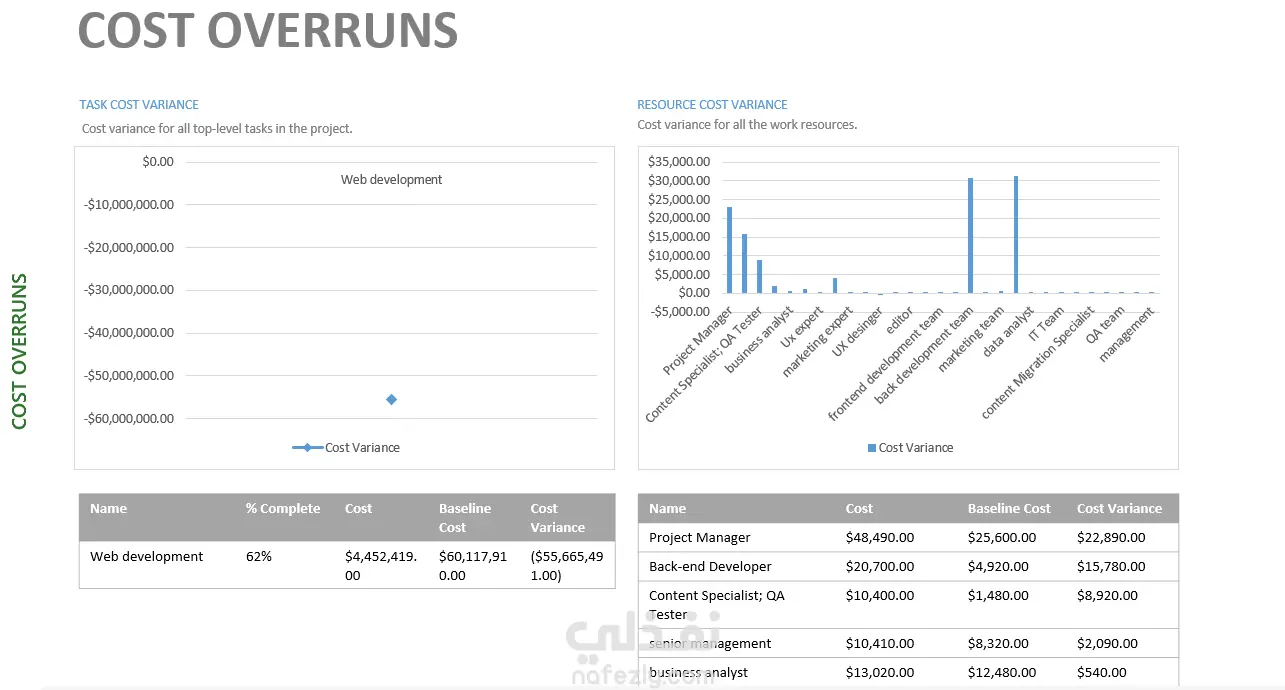Select the Back-end Developer cost variance cell

[x=1111, y=566]
